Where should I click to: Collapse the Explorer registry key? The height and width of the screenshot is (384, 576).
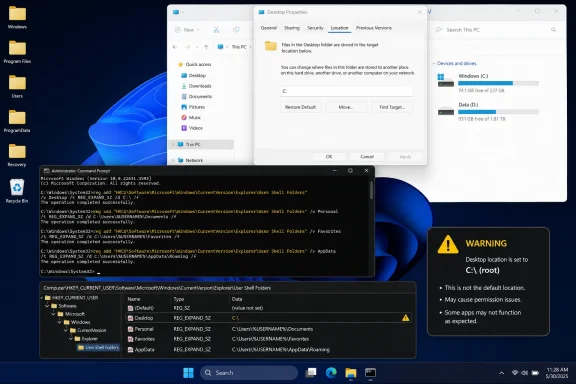point(71,338)
